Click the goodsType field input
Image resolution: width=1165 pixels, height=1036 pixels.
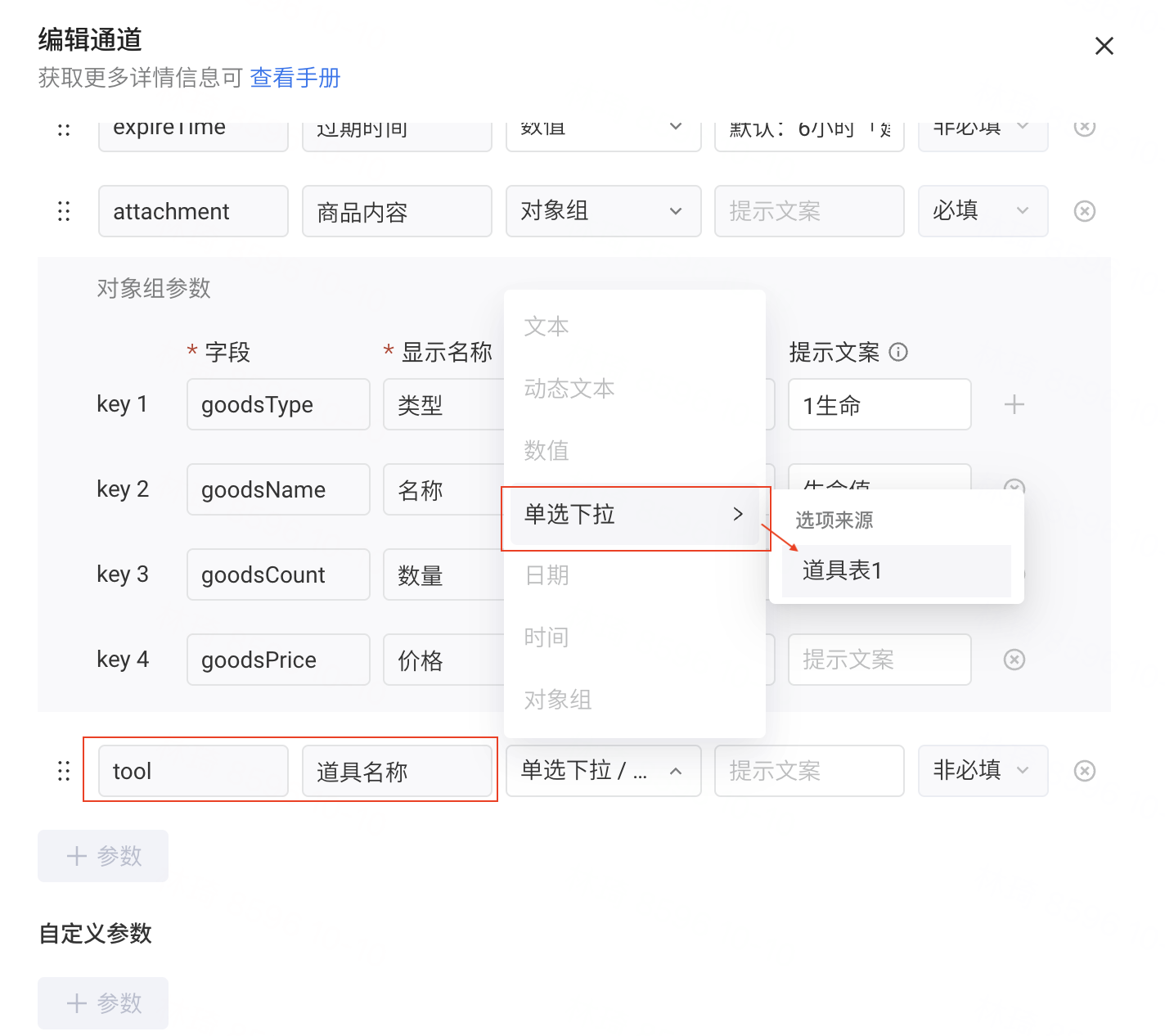(277, 404)
